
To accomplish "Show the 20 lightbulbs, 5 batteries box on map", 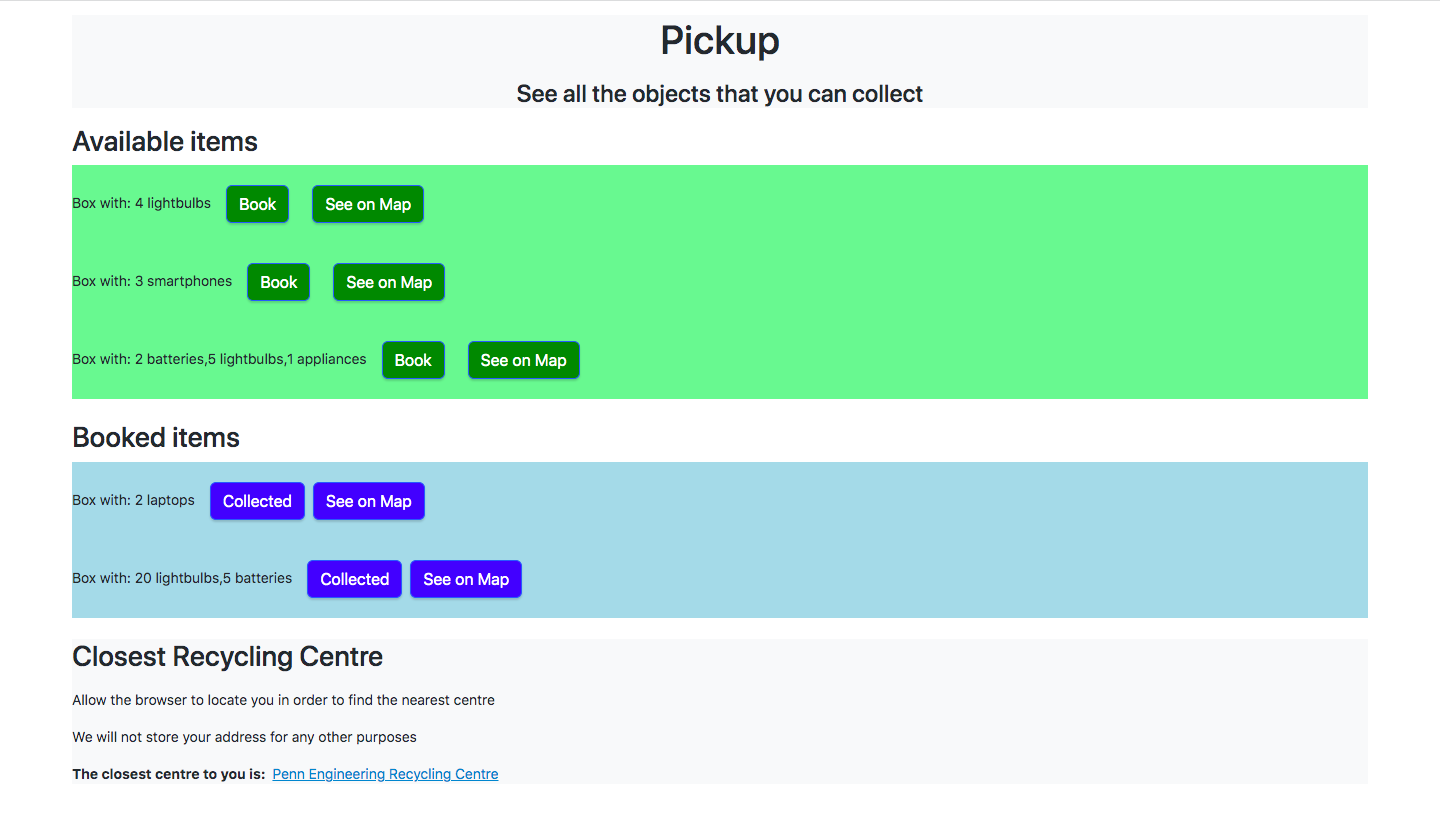I will point(466,579).
